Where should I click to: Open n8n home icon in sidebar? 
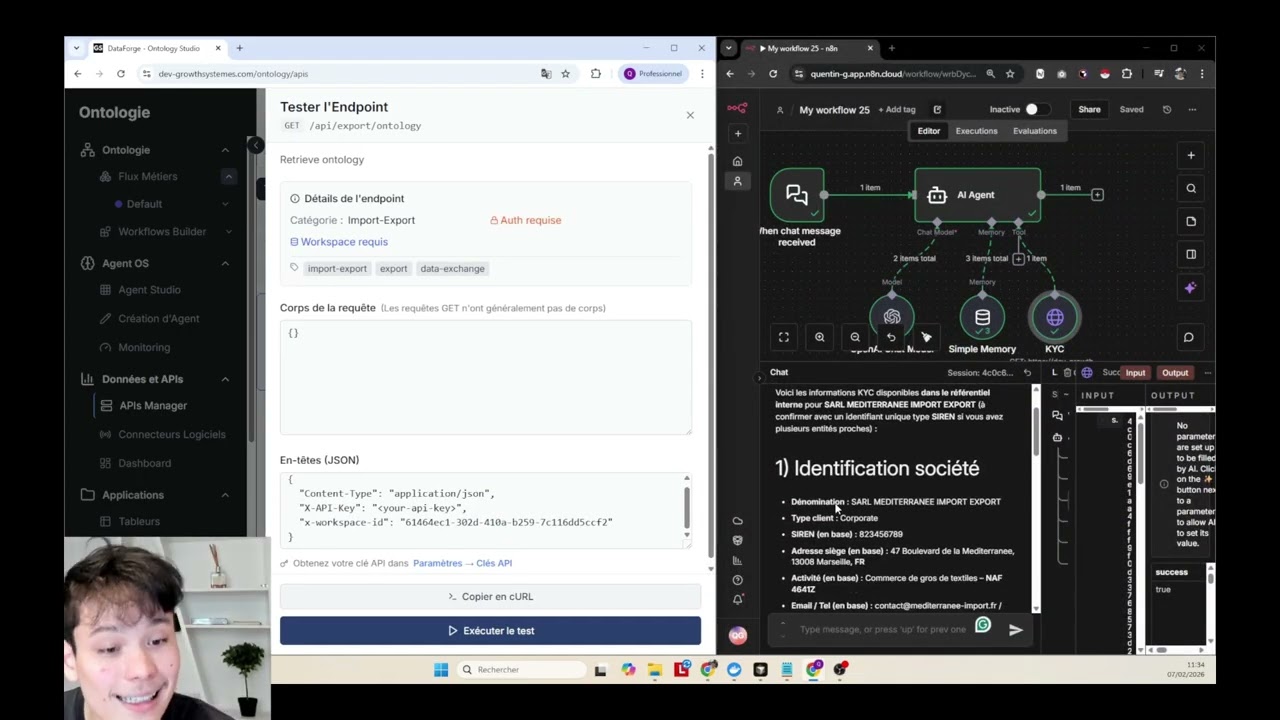click(x=737, y=161)
